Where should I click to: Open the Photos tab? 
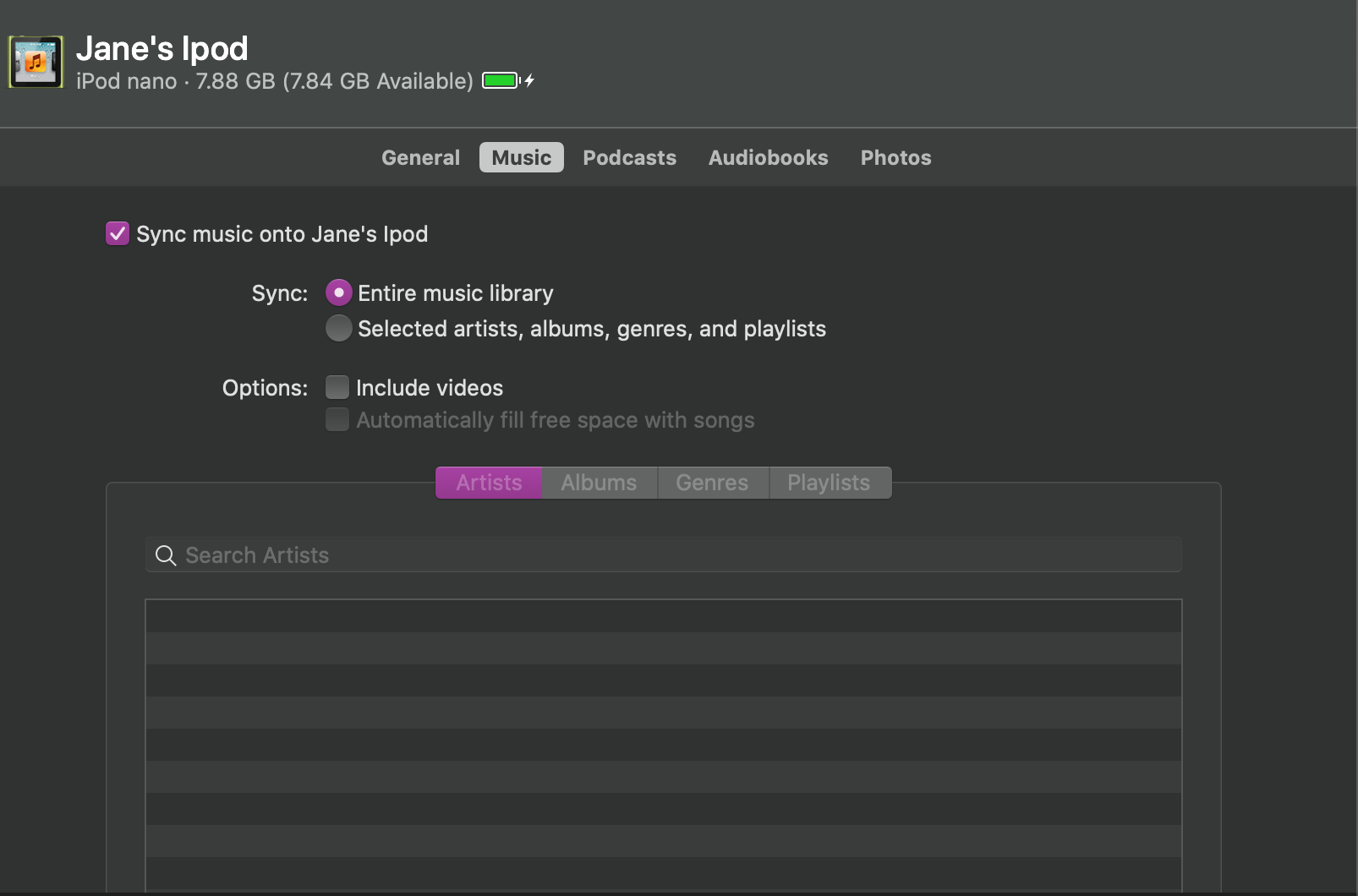pos(896,158)
